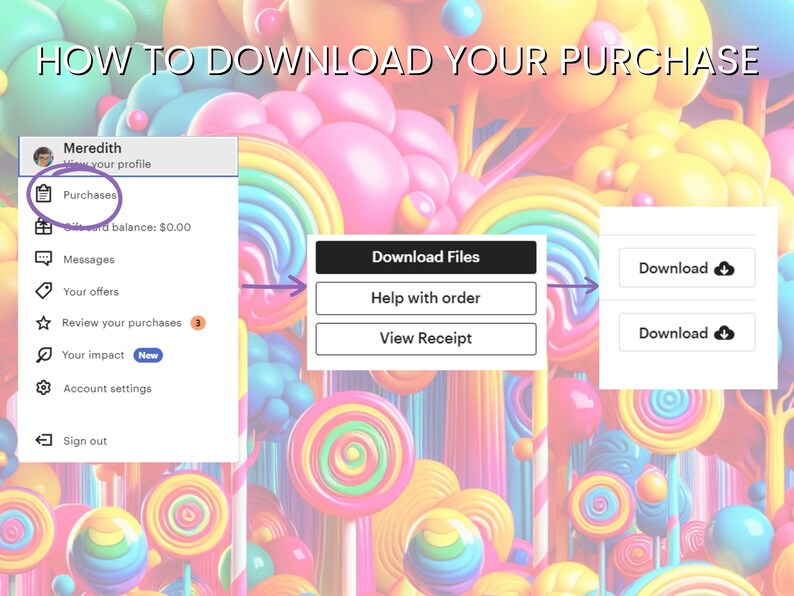This screenshot has height=596, width=794.
Task: Click the Review purchases star icon
Action: (x=44, y=323)
